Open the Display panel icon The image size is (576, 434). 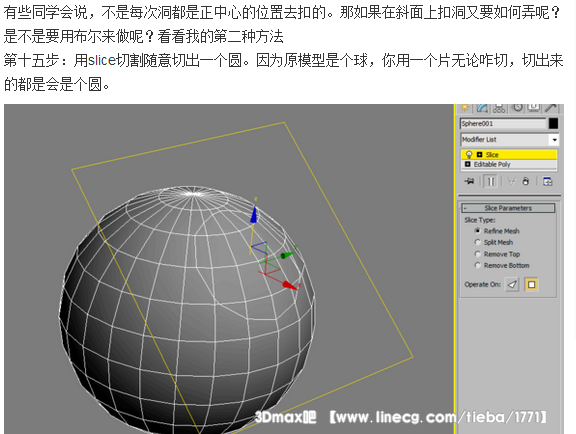coord(533,107)
